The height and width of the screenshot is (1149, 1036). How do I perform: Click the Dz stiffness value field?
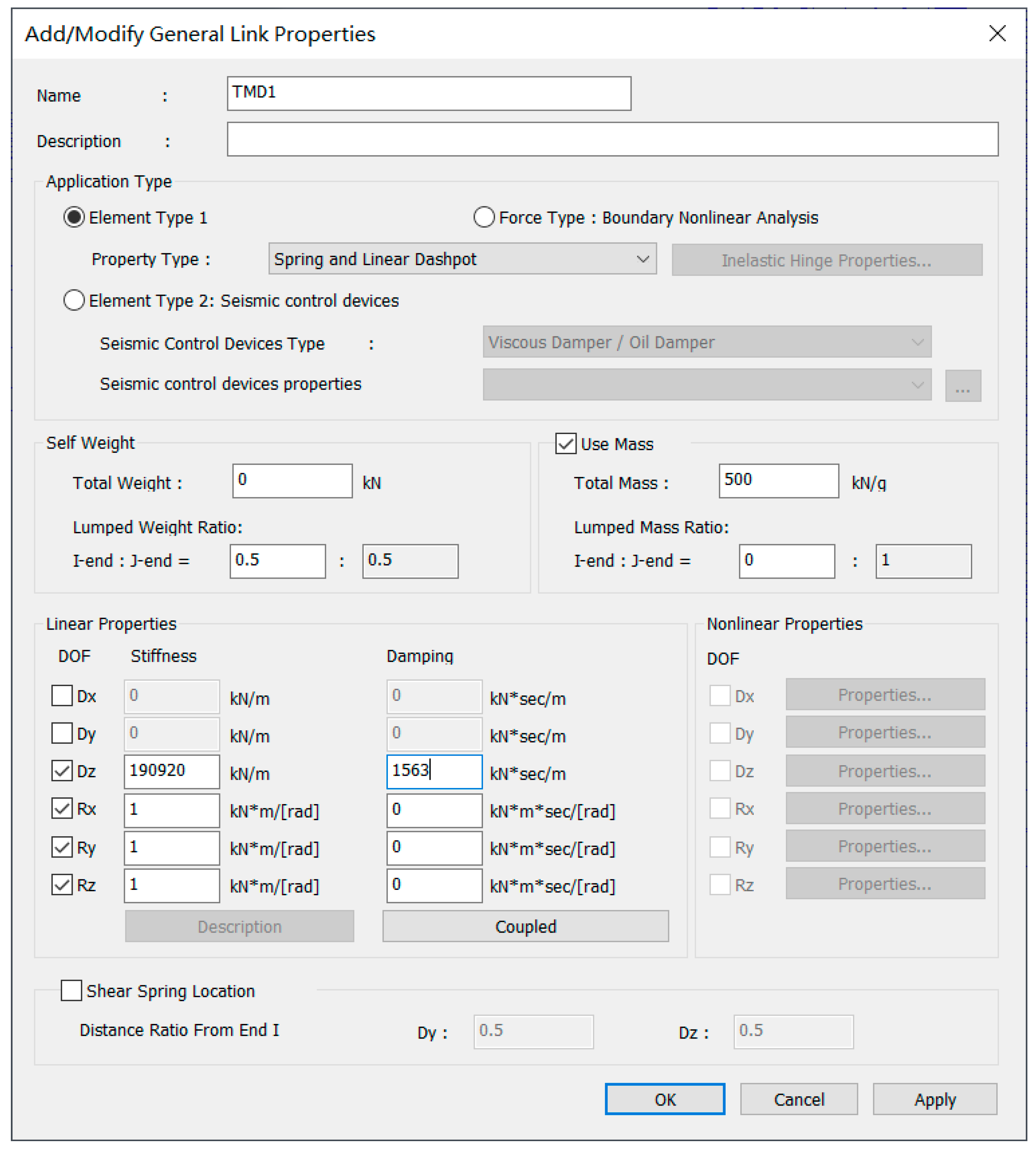(171, 771)
